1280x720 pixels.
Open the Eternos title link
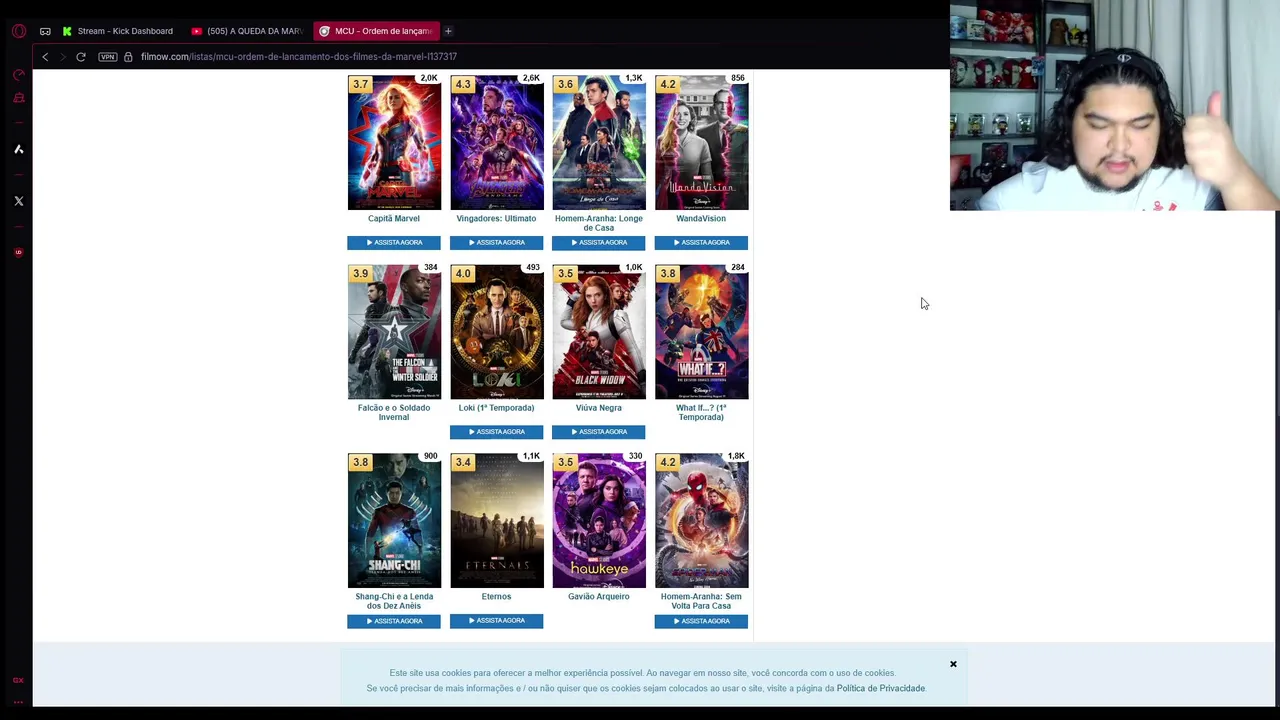(497, 597)
